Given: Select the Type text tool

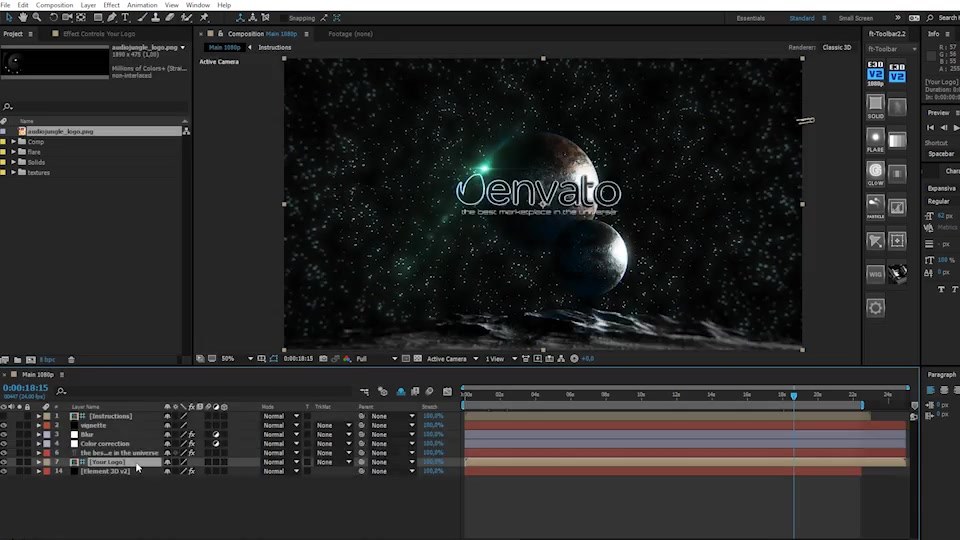Looking at the screenshot, I should [126, 18].
